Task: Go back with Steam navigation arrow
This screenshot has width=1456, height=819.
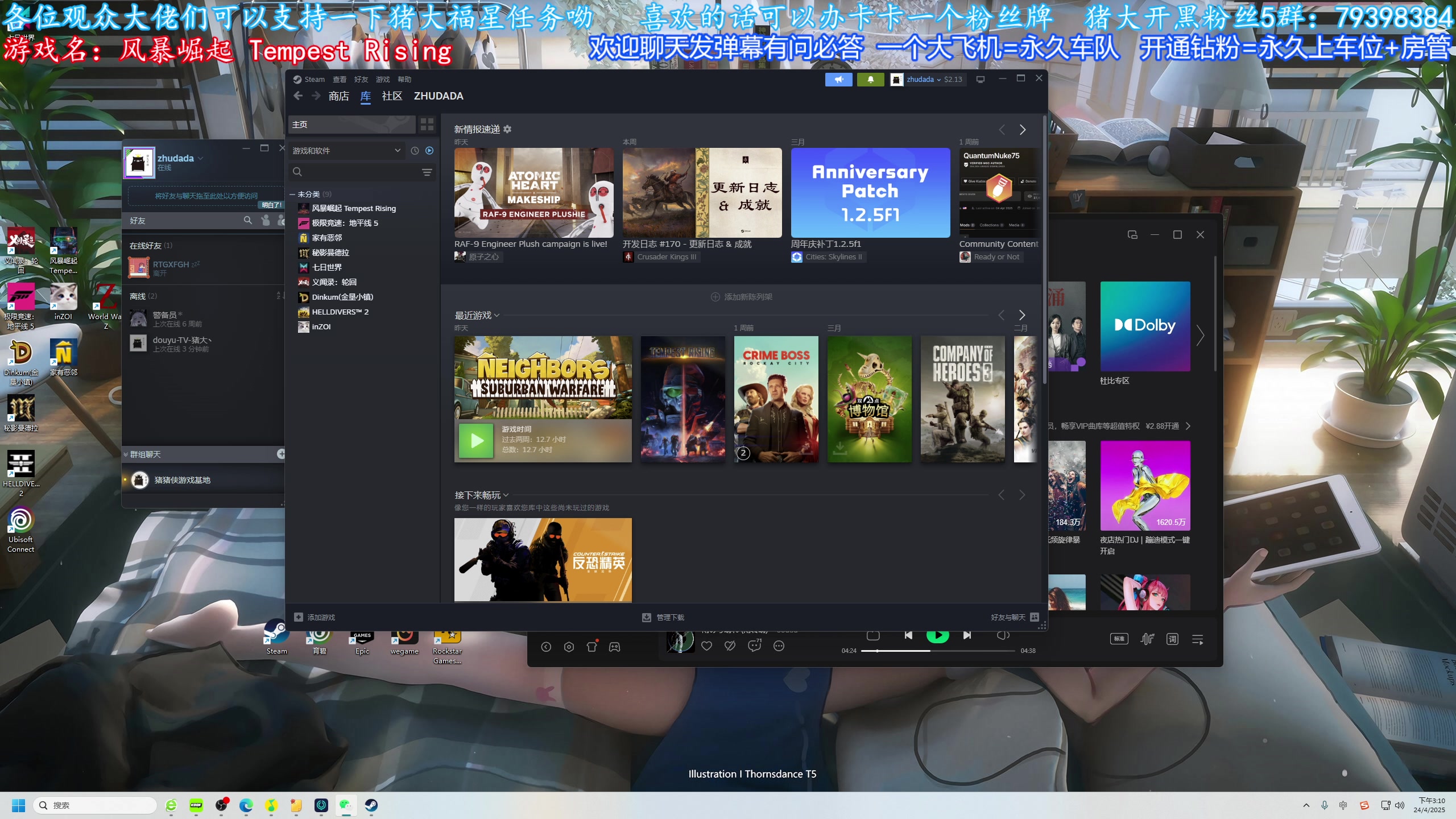Action: click(x=298, y=96)
